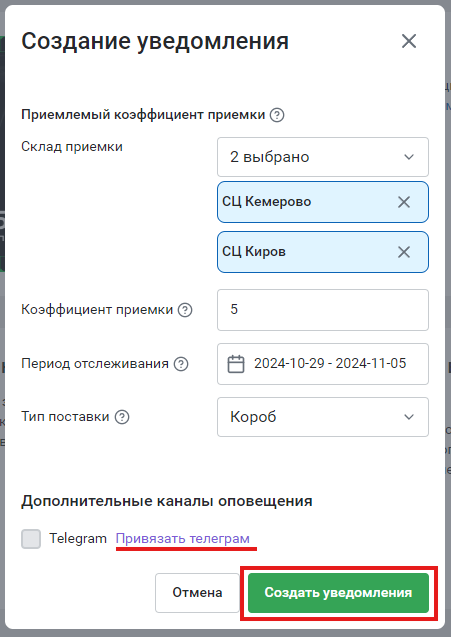
Task: Remove СЦ Киров from selected warehouses
Action: pyautogui.click(x=404, y=252)
